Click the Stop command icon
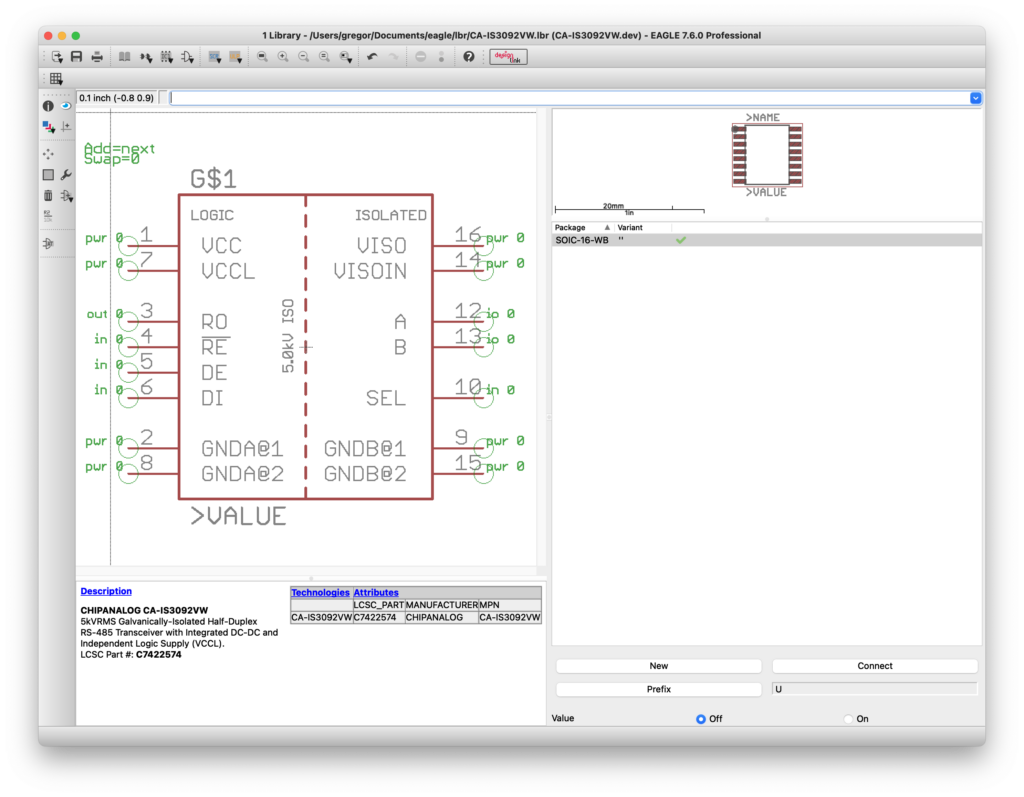The height and width of the screenshot is (797, 1024). pyautogui.click(x=421, y=57)
